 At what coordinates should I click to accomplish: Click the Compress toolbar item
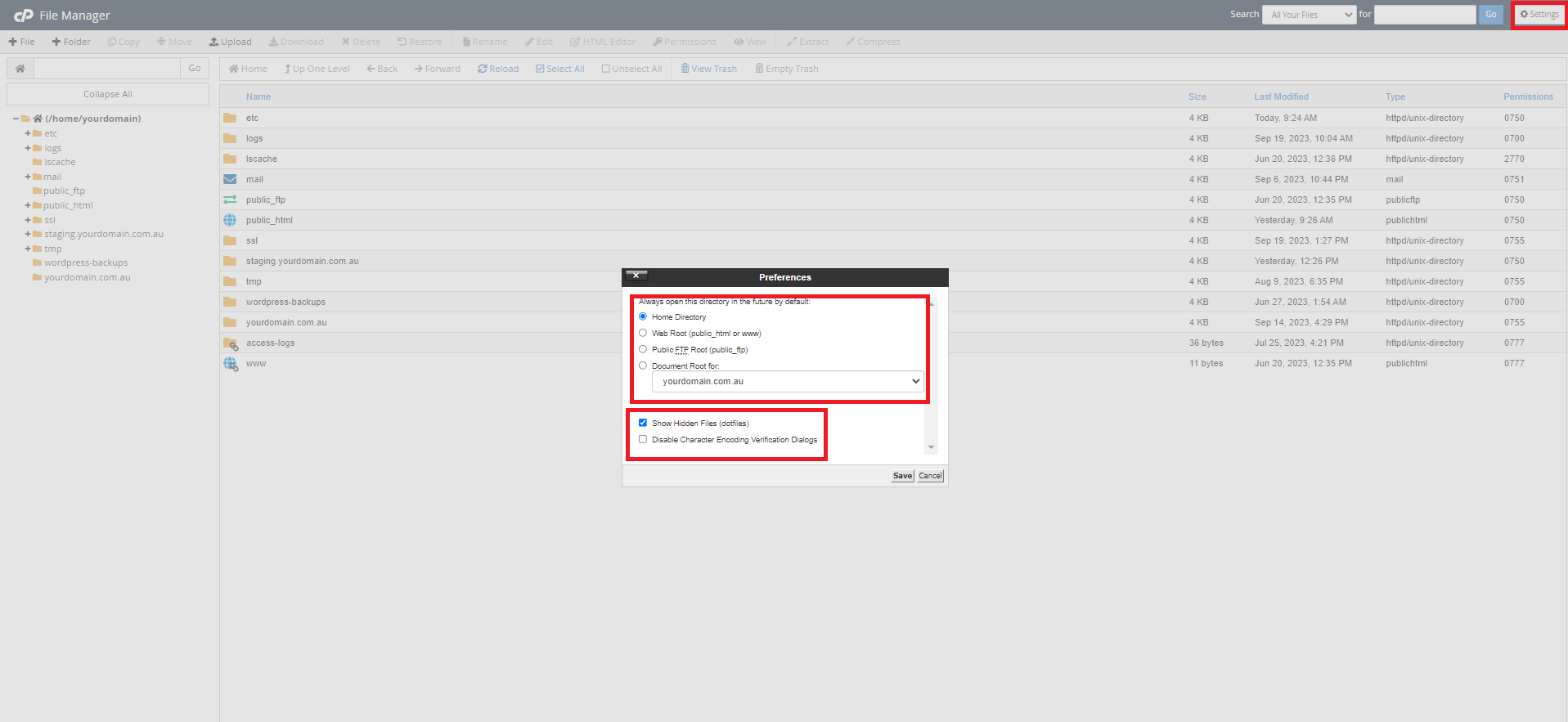coord(873,42)
